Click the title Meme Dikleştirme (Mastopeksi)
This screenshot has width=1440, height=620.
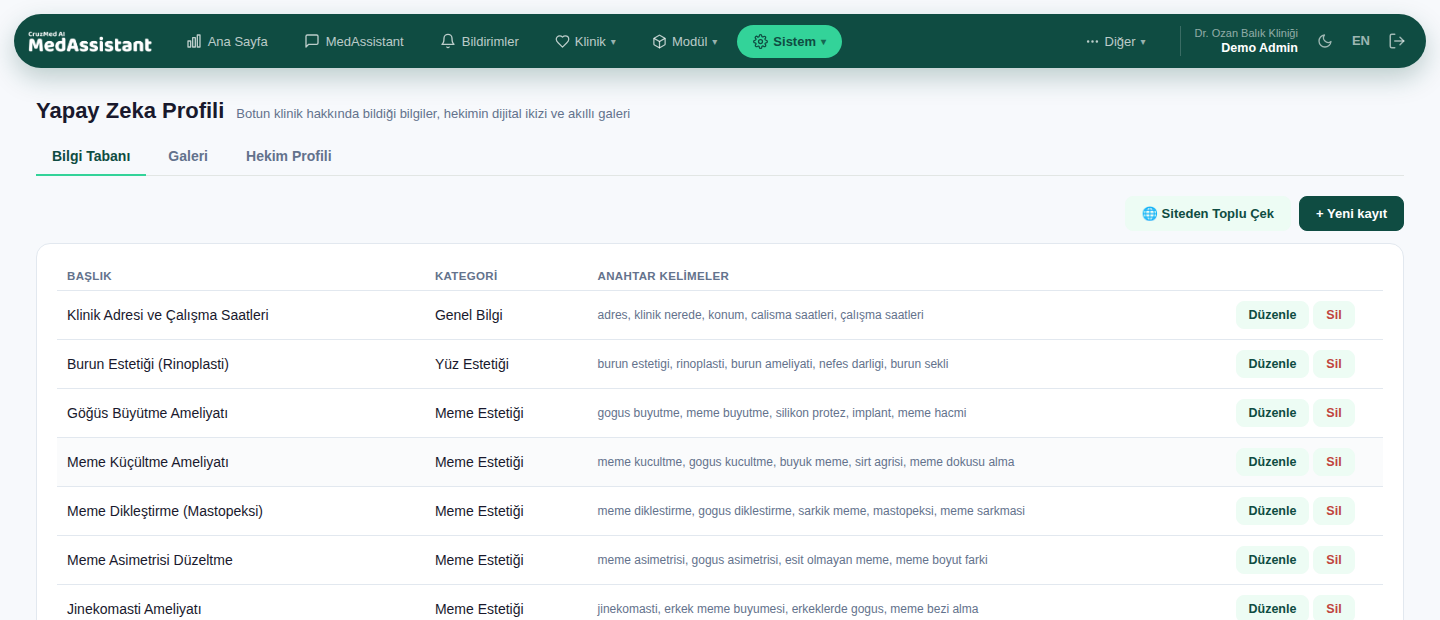click(165, 511)
